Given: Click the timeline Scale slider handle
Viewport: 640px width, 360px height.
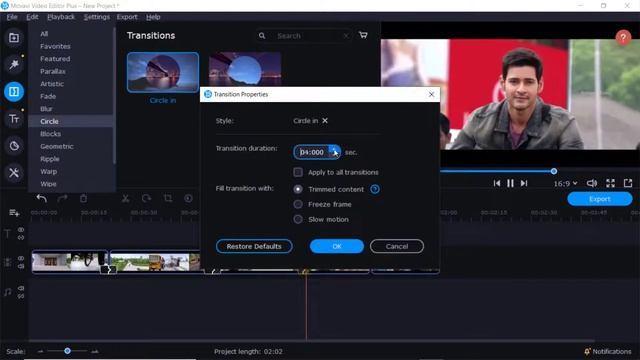Looking at the screenshot, I should pos(67,351).
